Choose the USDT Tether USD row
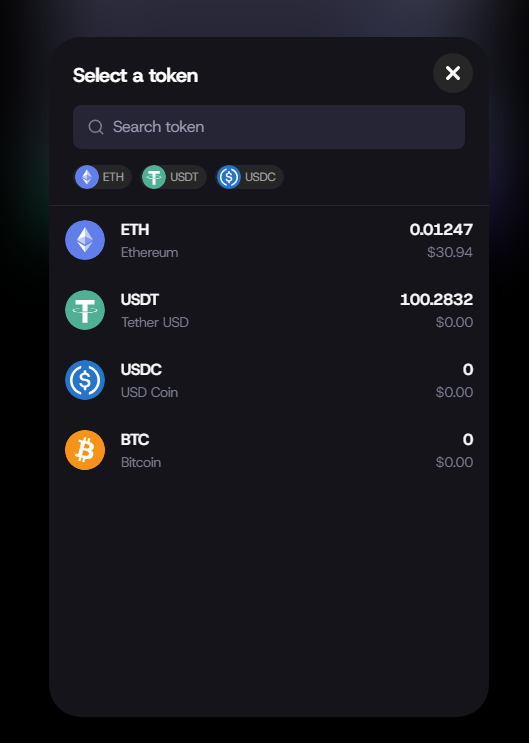Screen dimensions: 529x743 (x=269, y=310)
